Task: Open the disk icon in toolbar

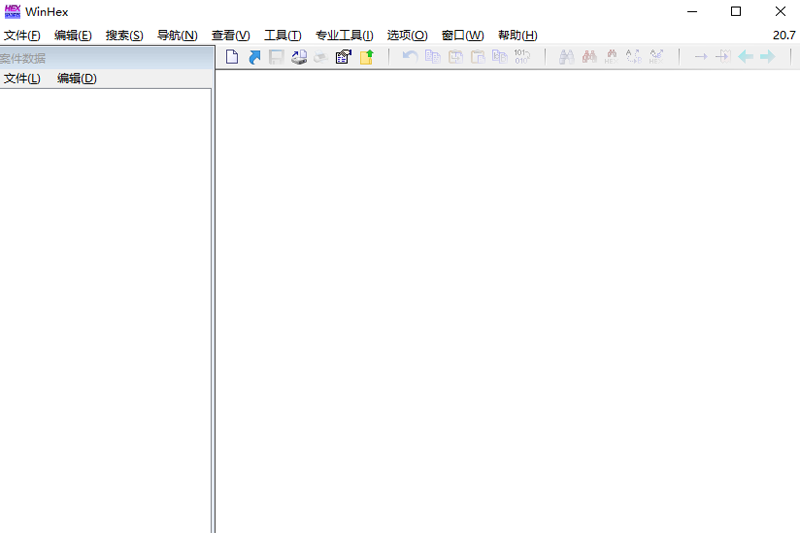Action: [299, 57]
